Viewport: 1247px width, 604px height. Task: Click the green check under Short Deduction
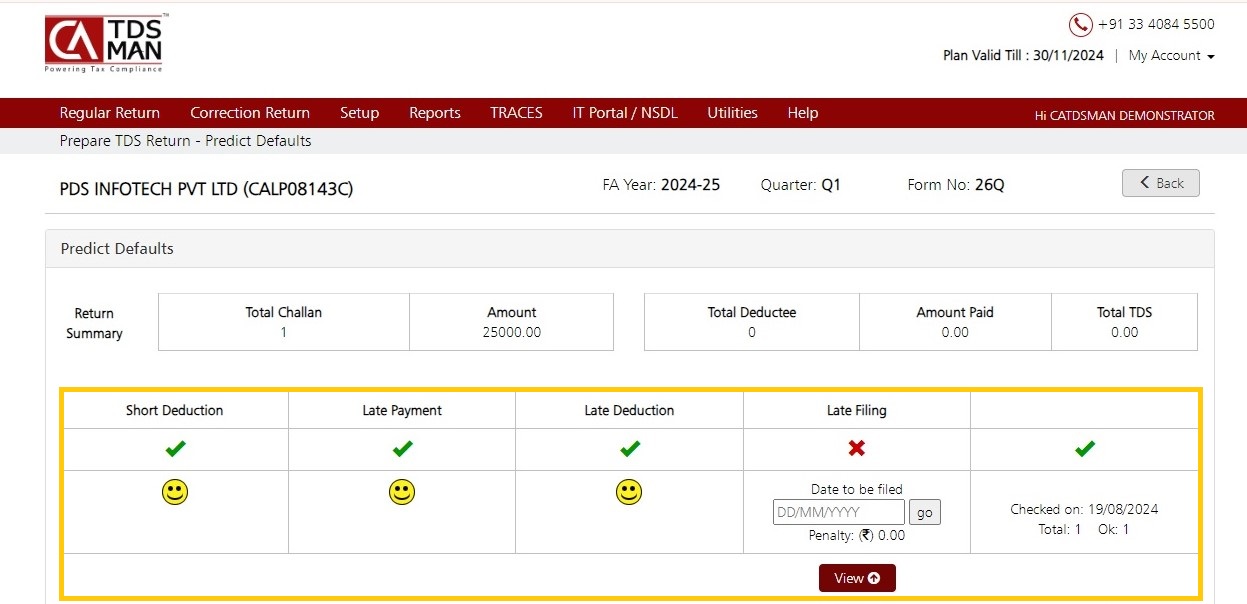point(175,450)
